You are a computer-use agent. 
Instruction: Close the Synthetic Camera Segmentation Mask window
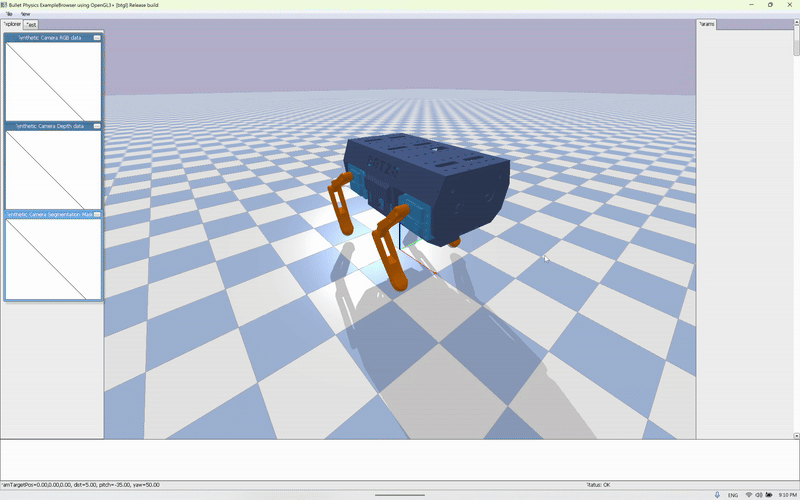click(97, 214)
